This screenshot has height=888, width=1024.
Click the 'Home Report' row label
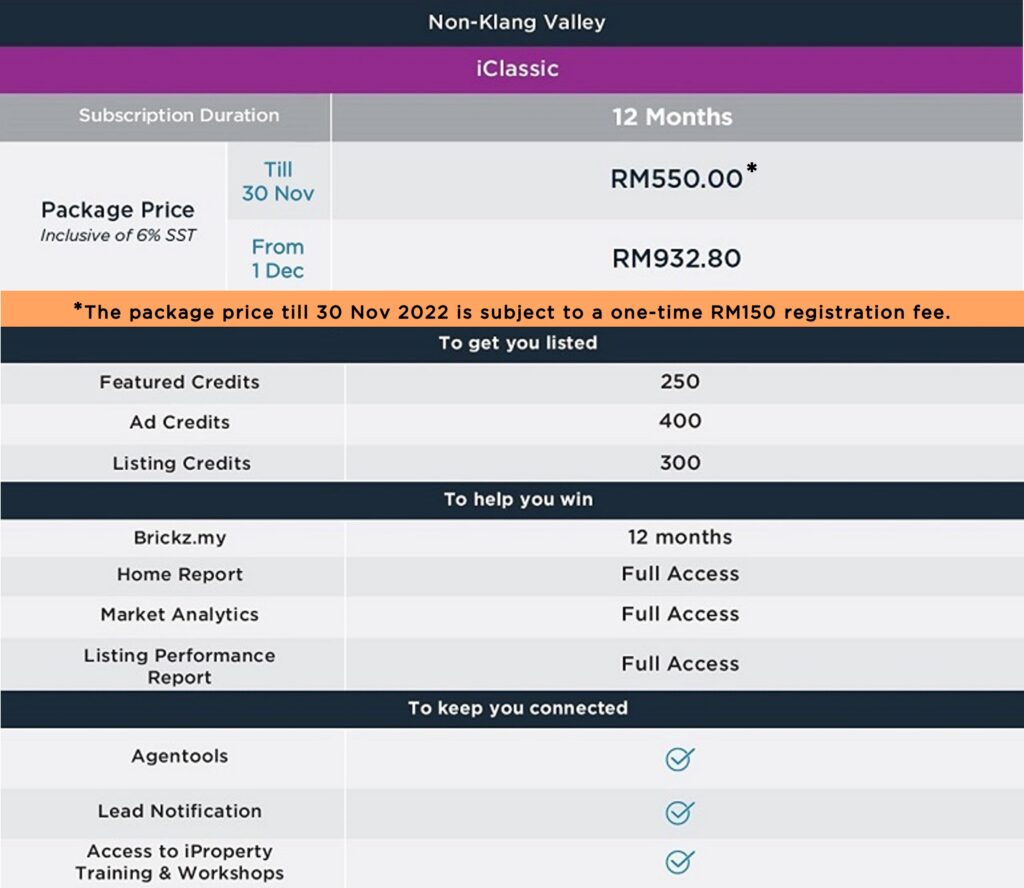tap(180, 575)
